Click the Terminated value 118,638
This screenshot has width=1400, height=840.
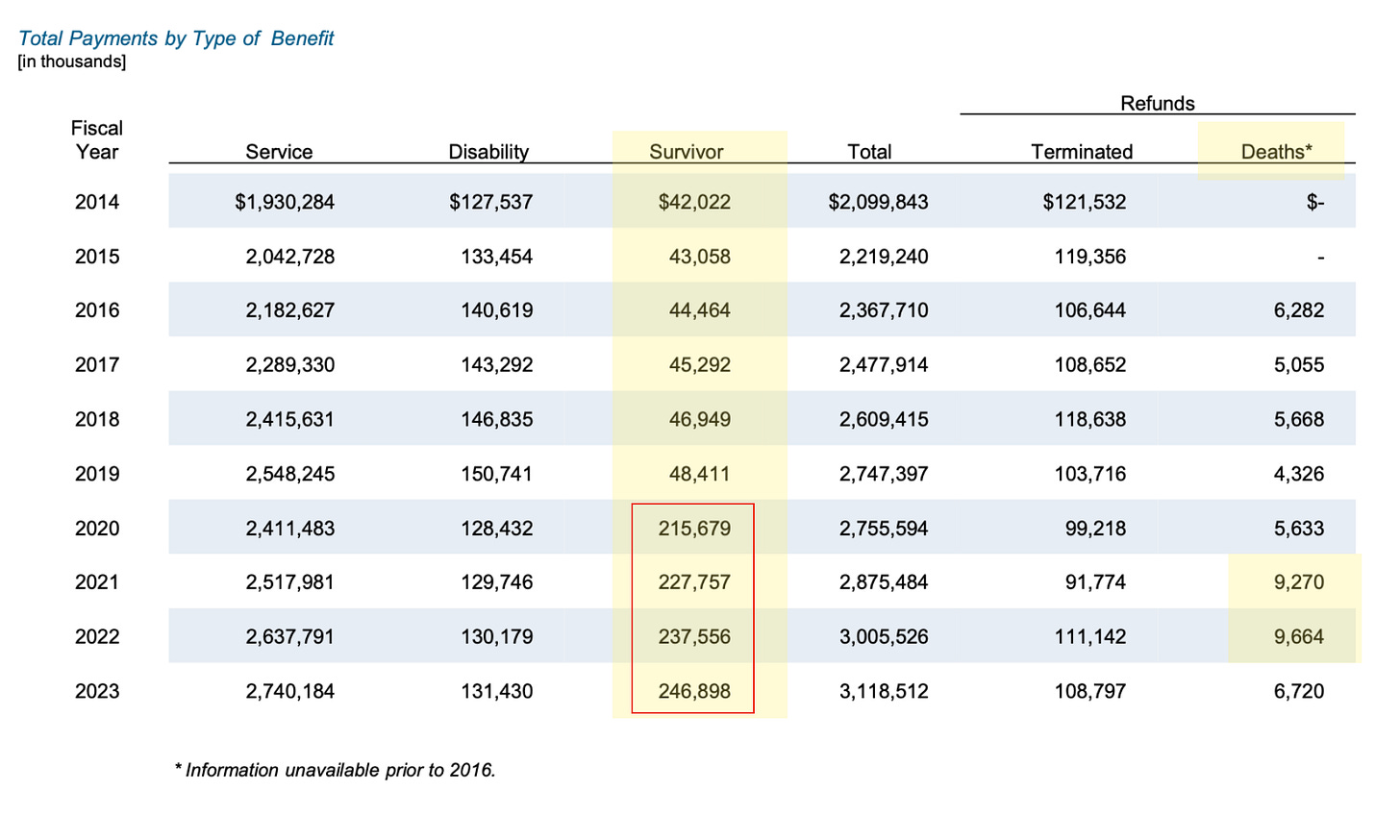click(1090, 419)
